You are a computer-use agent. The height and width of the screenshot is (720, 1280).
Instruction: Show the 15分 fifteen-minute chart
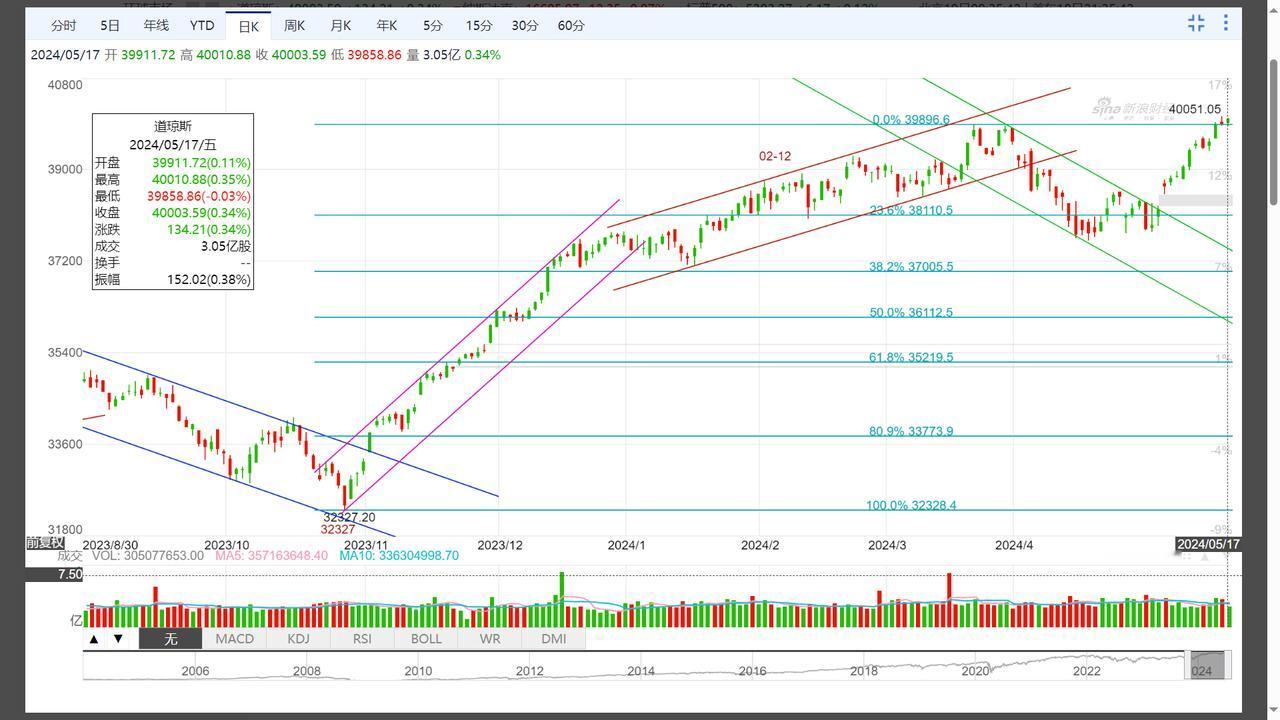(x=479, y=25)
